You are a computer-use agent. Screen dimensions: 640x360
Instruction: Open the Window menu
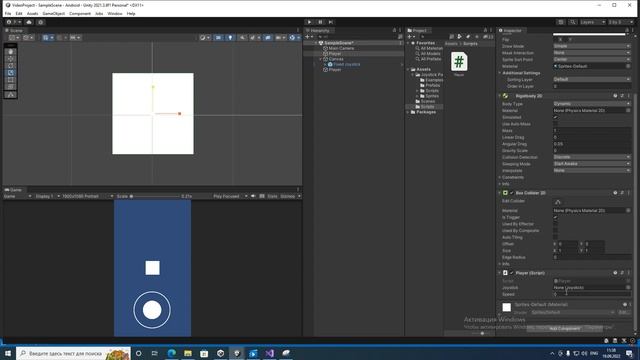tap(115, 13)
